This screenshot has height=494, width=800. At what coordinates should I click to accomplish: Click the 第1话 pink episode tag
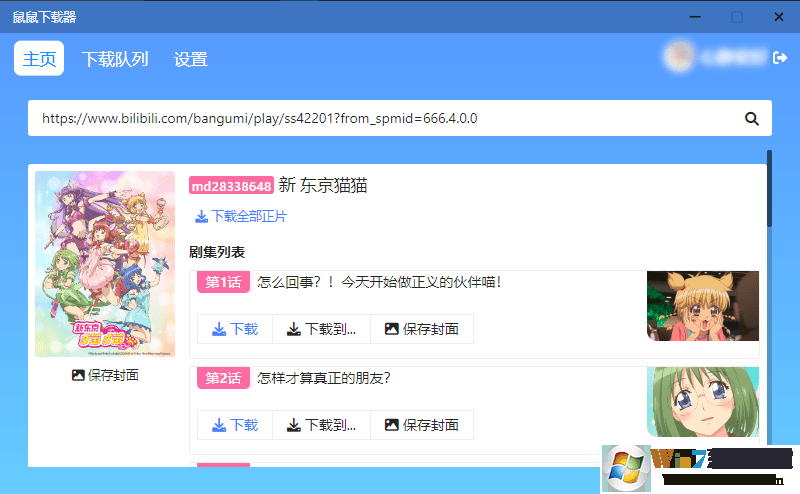coord(223,282)
